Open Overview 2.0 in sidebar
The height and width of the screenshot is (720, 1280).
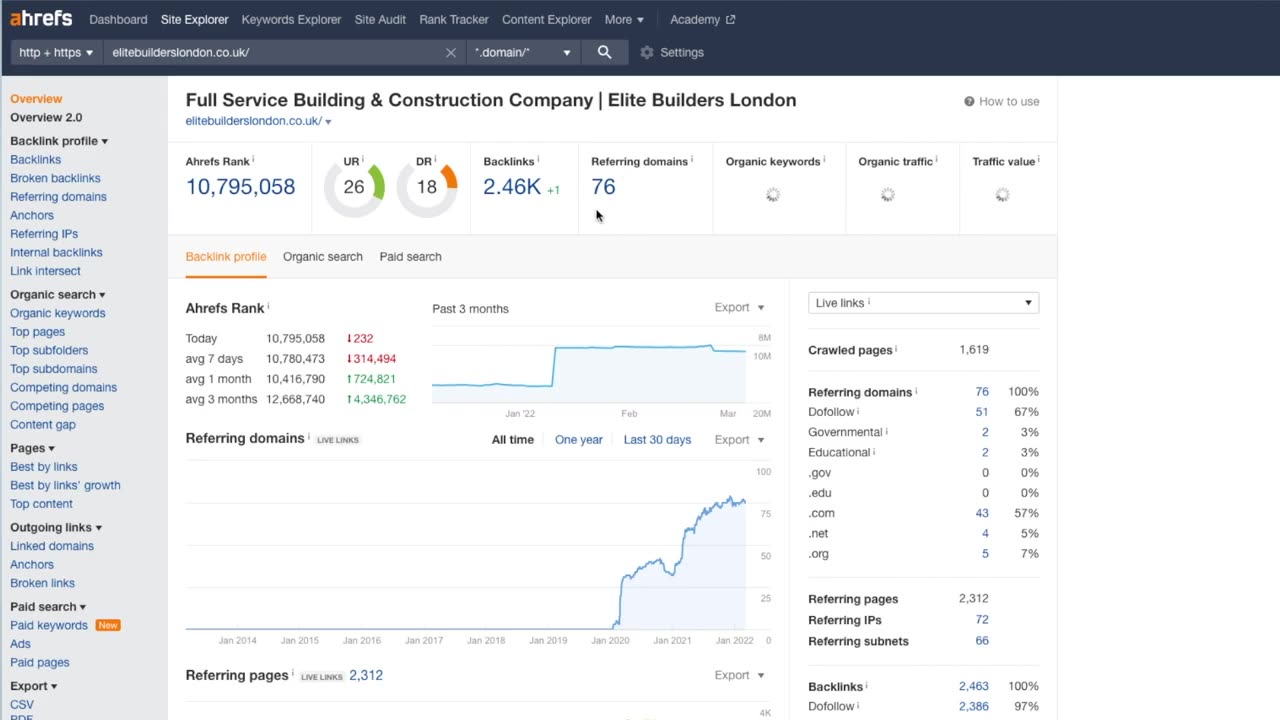pyautogui.click(x=46, y=118)
